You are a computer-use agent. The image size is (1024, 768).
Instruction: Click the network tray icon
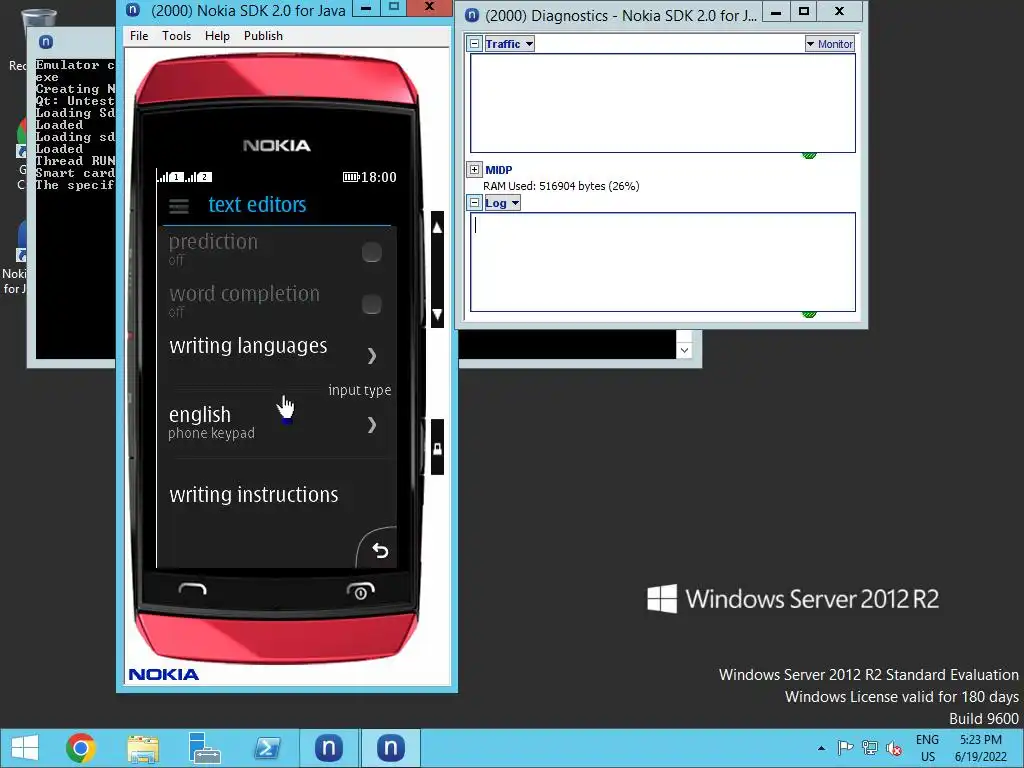pyautogui.click(x=869, y=748)
